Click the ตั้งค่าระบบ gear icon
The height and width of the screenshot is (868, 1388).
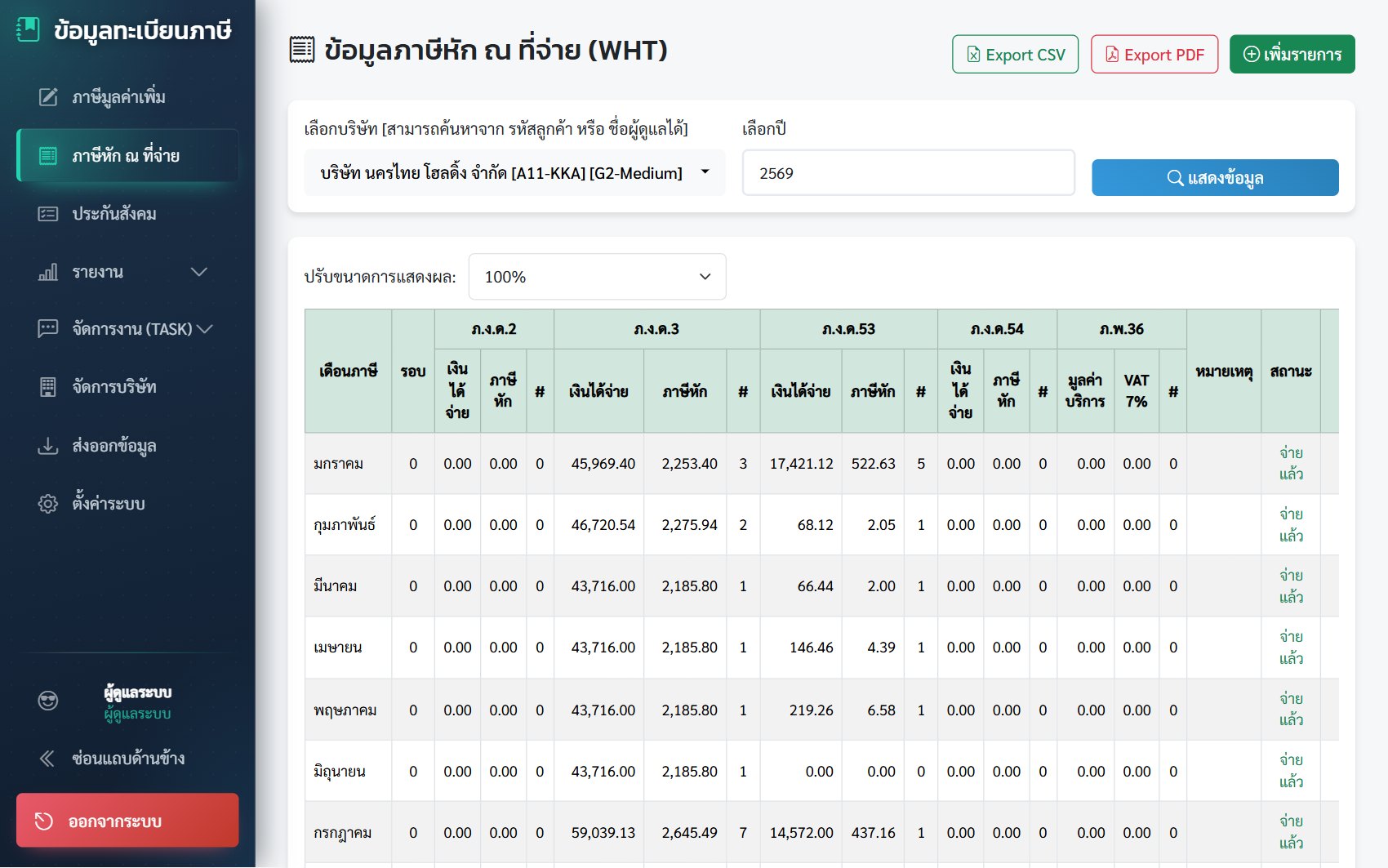click(x=48, y=504)
